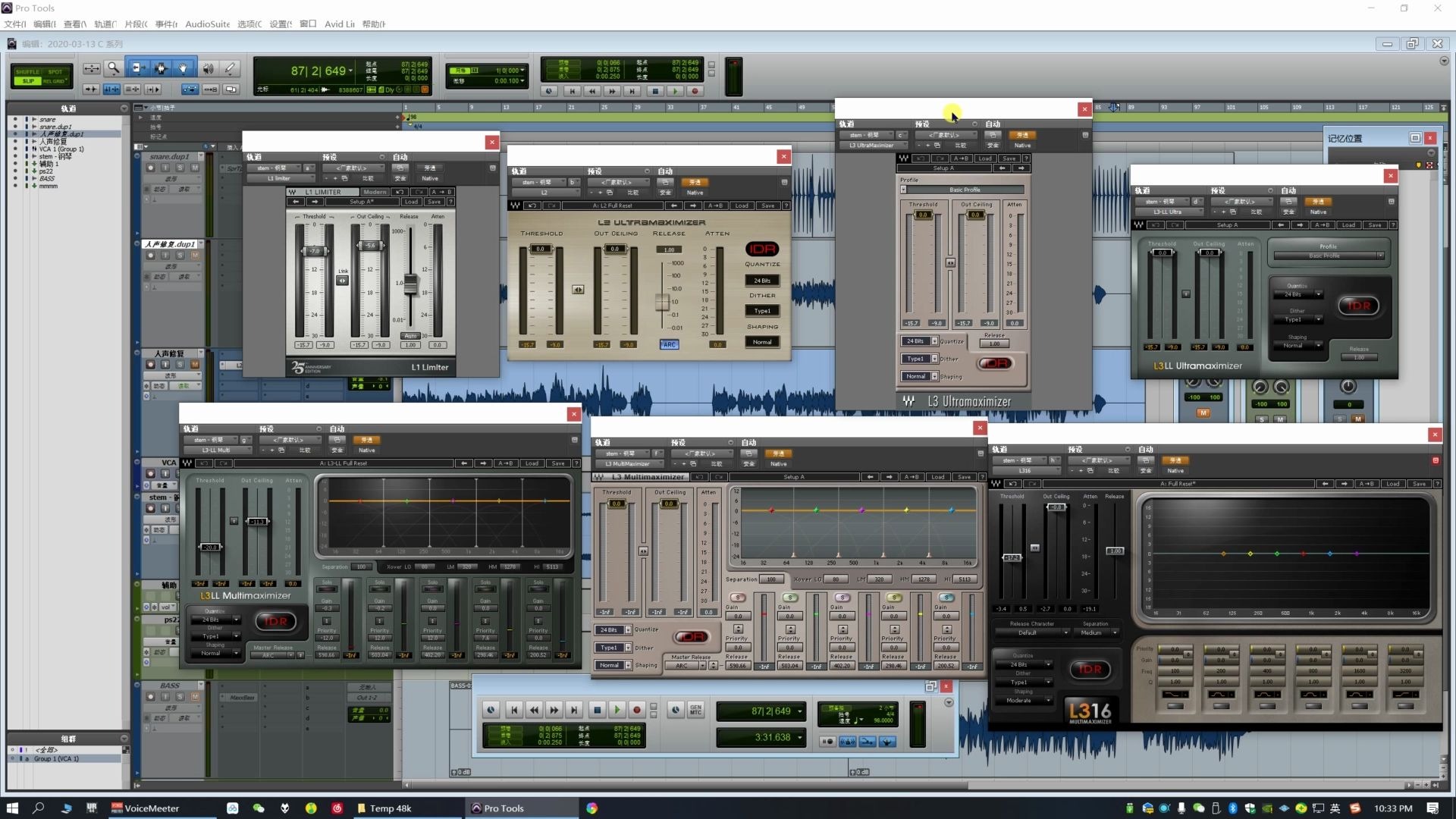Select the Selector waveform tool
The height and width of the screenshot is (819, 1456).
(160, 68)
